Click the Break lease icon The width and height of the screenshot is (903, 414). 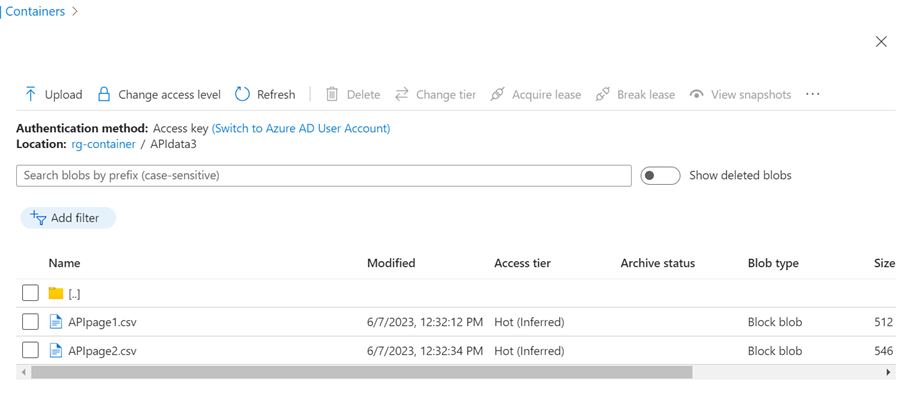click(602, 94)
